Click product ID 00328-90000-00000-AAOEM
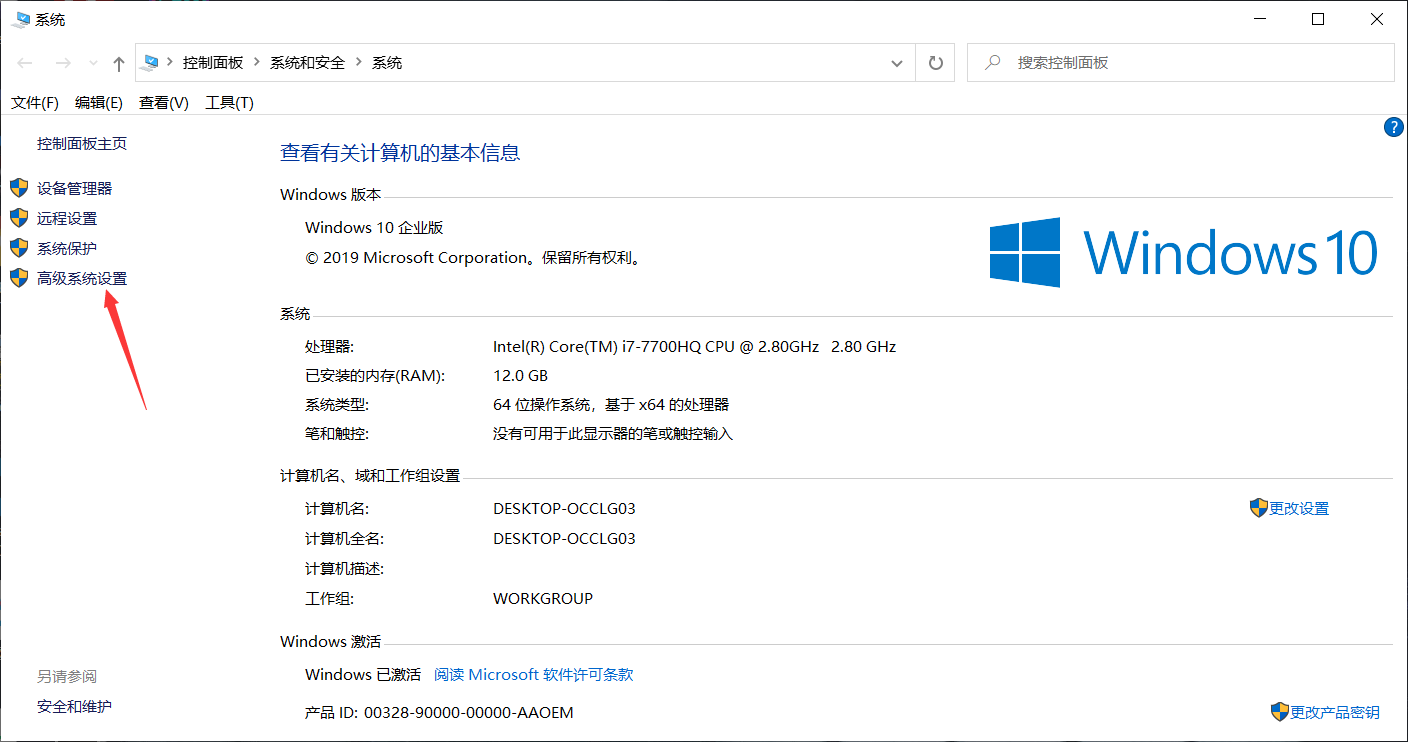Viewport: 1408px width, 742px height. pyautogui.click(x=469, y=712)
